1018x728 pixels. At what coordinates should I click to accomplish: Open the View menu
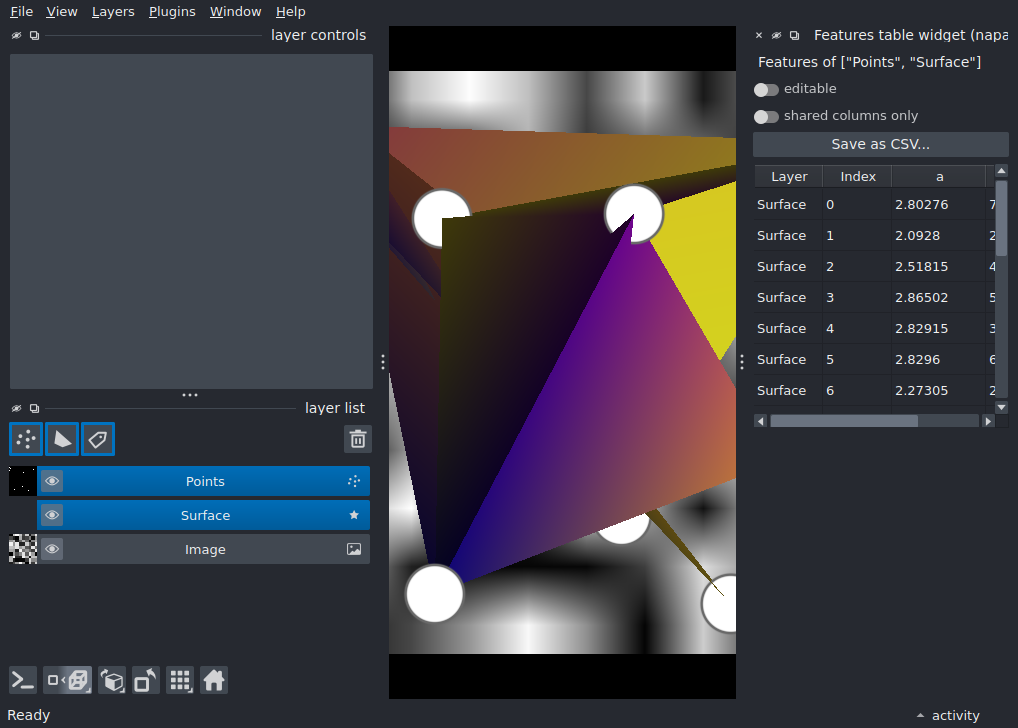coord(62,12)
